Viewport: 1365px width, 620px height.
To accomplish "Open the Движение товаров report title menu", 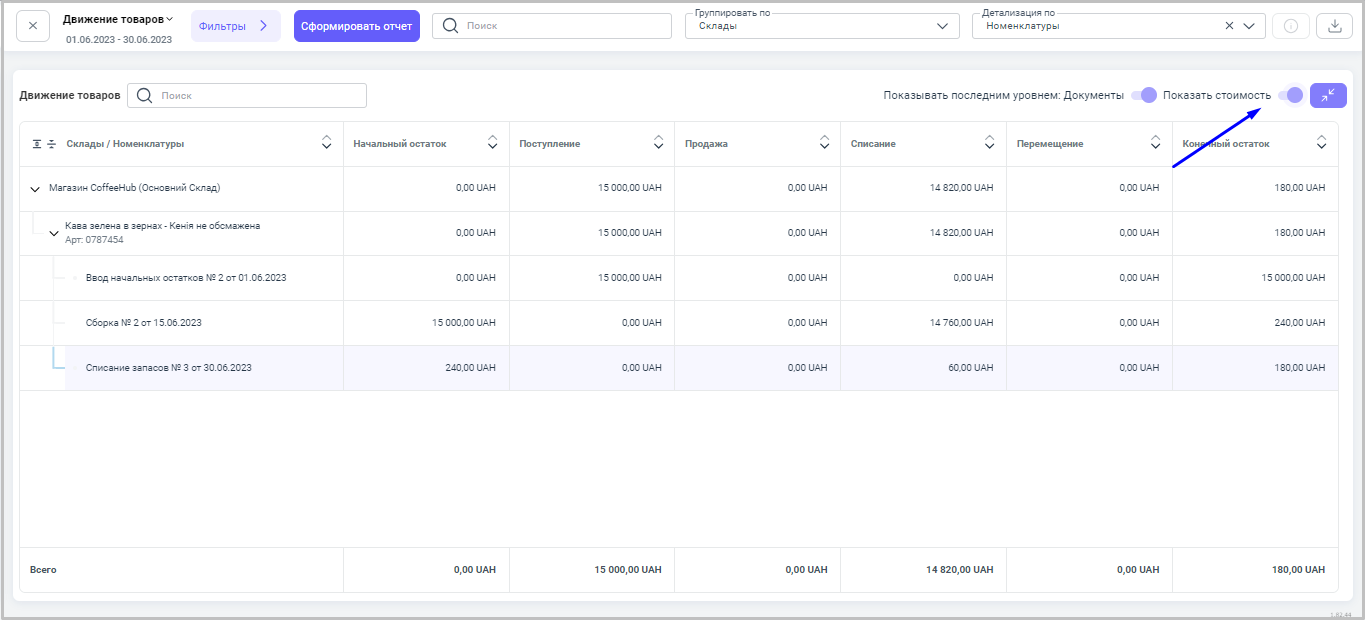I will click(x=117, y=19).
